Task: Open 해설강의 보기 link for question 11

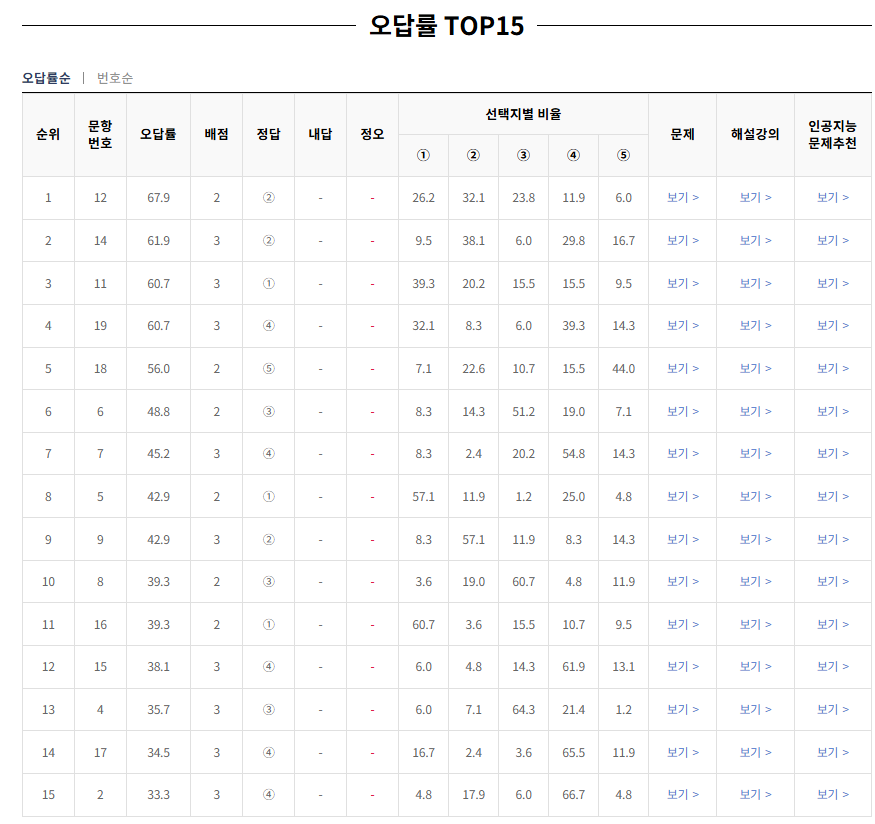Action: tap(755, 283)
